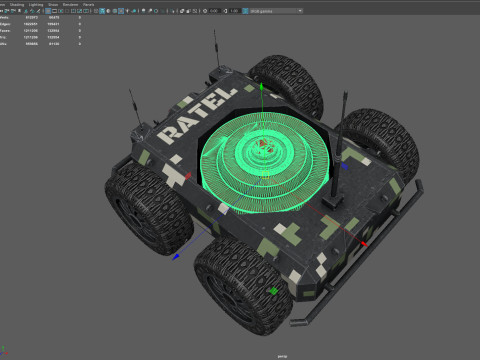
Task: Click the Exposure reset icon
Action: tap(205, 11)
